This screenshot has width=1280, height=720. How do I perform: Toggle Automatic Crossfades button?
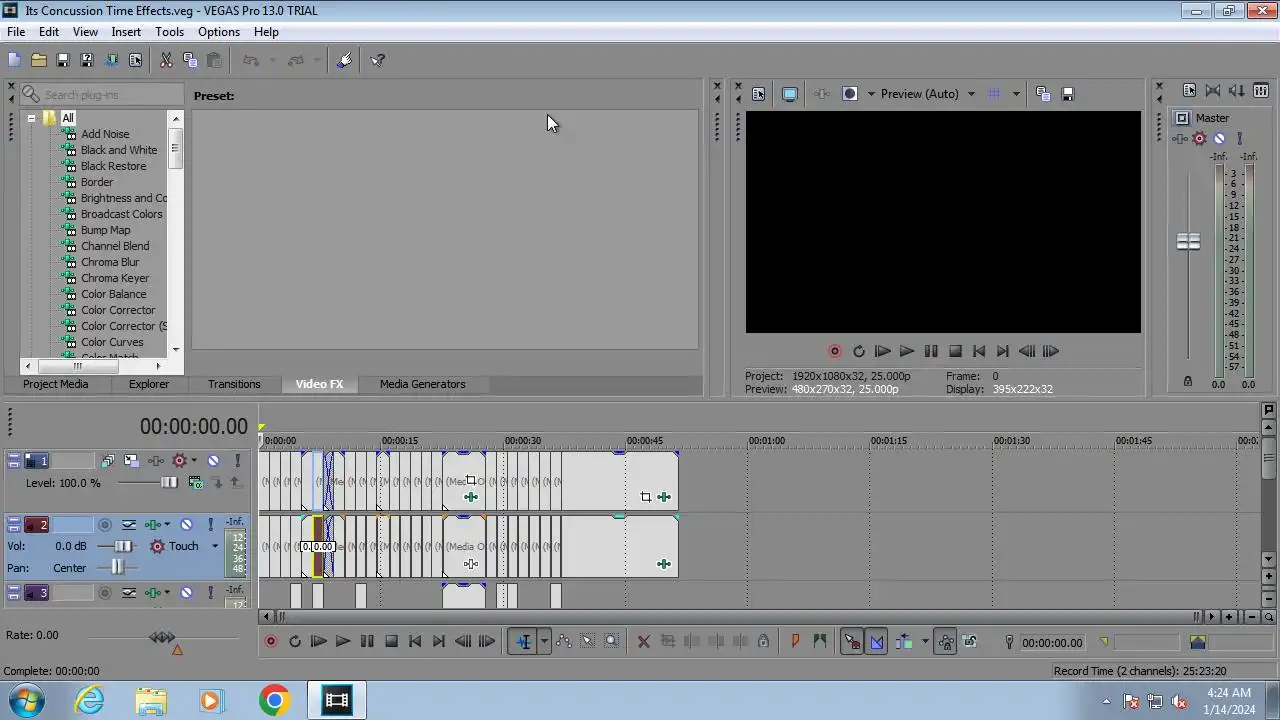pyautogui.click(x=876, y=642)
